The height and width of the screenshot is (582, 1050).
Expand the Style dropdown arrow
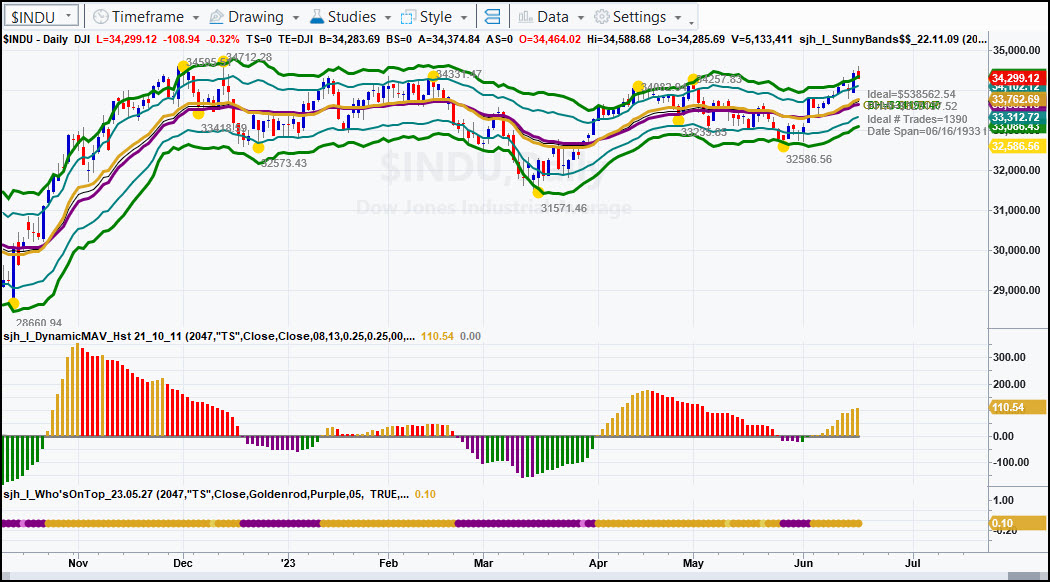point(463,18)
